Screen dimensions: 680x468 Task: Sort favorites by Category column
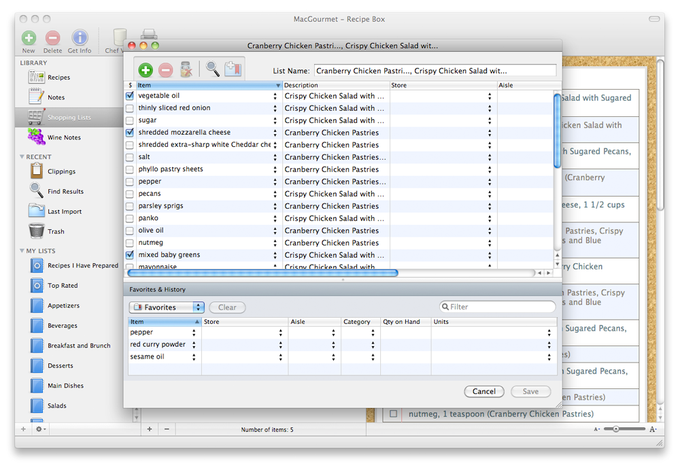[360, 322]
